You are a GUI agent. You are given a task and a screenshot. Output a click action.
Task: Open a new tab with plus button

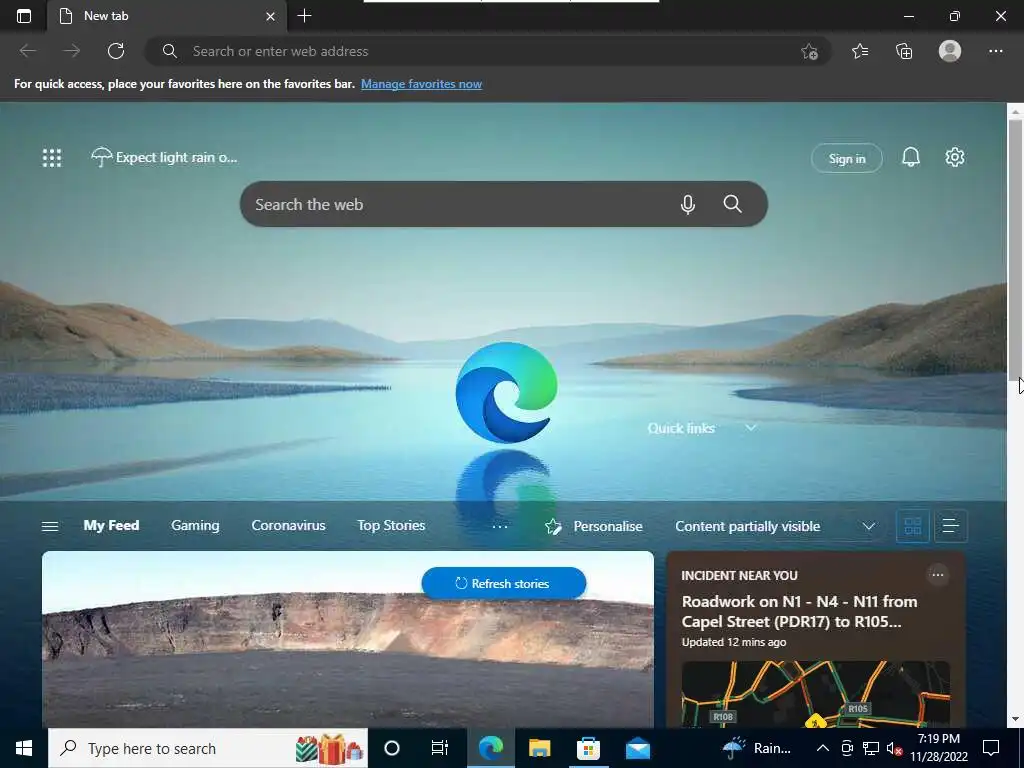coord(304,16)
